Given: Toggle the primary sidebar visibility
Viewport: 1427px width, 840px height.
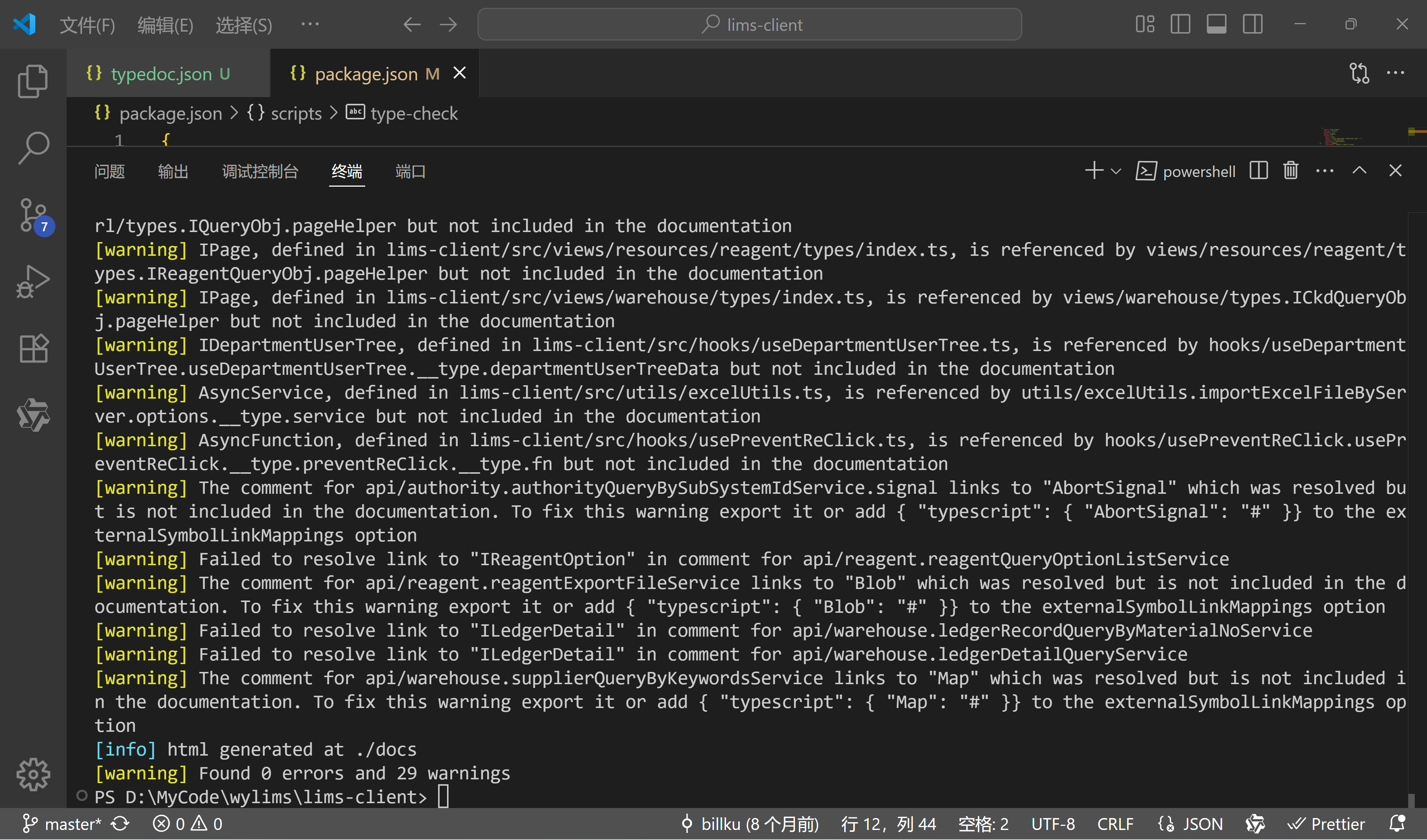Looking at the screenshot, I should coord(1180,24).
